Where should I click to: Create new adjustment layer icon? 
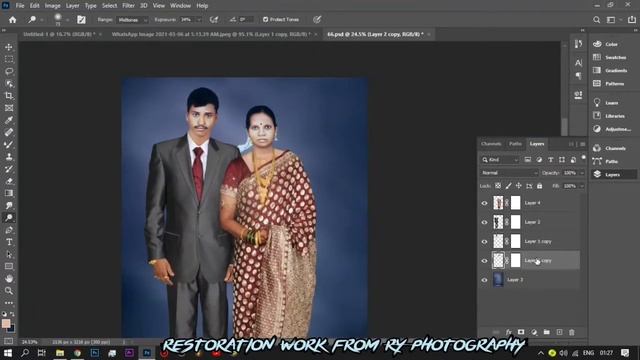534,332
